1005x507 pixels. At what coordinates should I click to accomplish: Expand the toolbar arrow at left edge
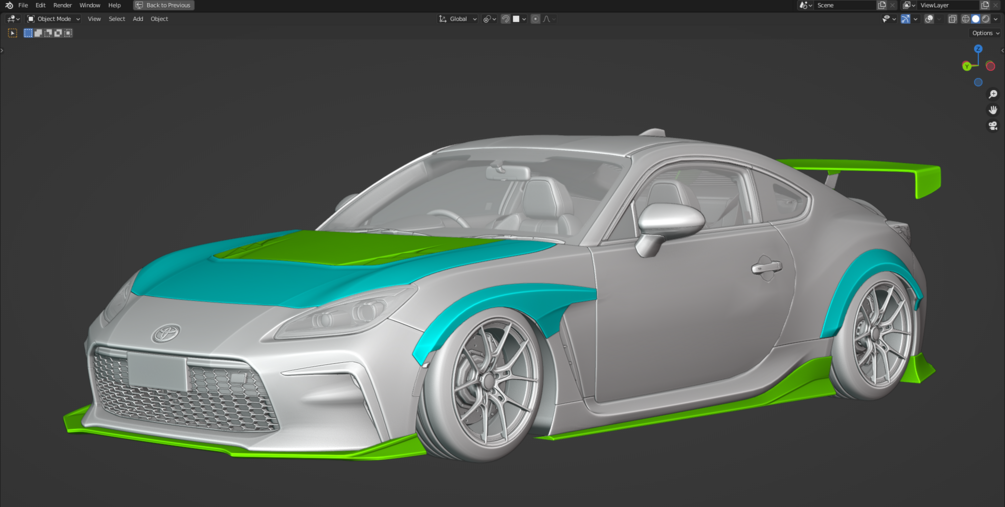[2, 50]
